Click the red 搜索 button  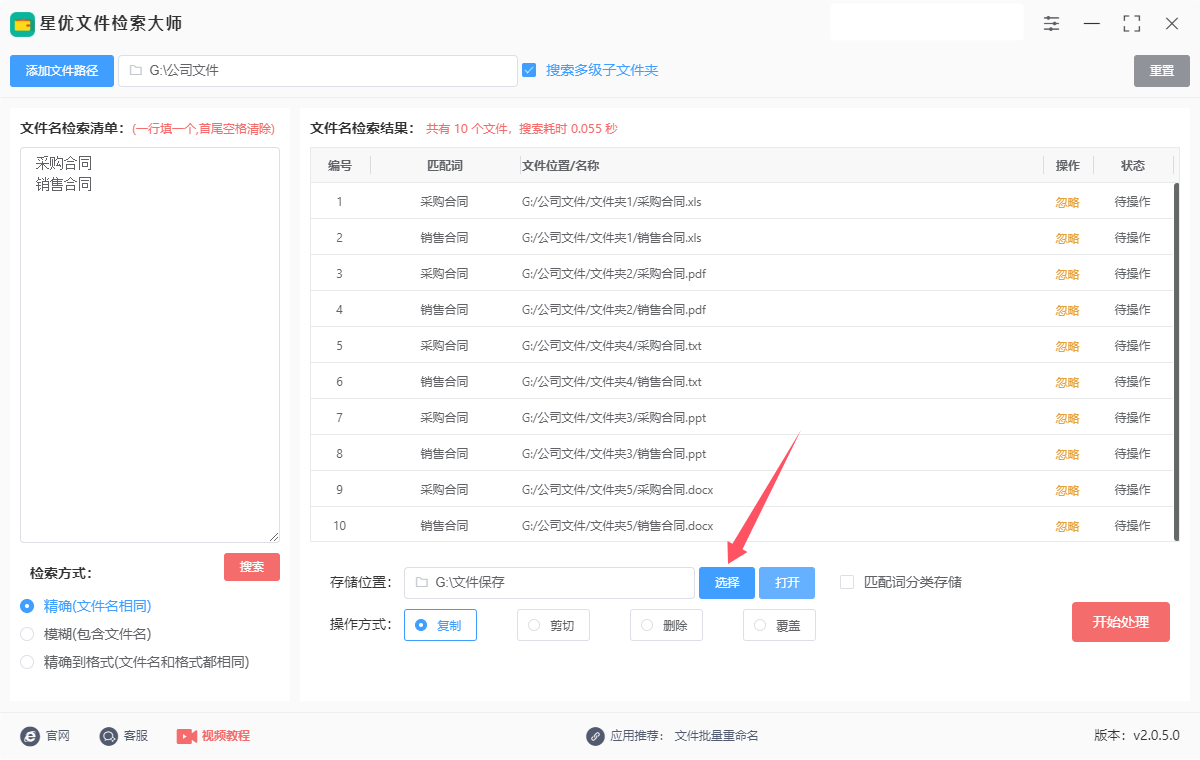[x=252, y=567]
